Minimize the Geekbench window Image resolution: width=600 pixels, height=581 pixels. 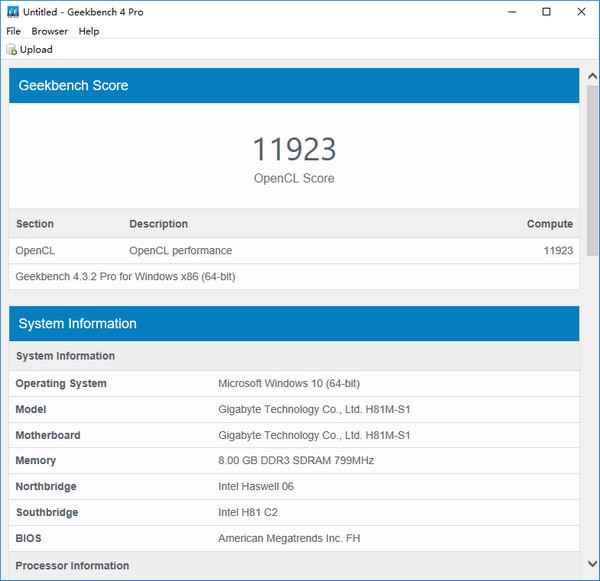(512, 12)
